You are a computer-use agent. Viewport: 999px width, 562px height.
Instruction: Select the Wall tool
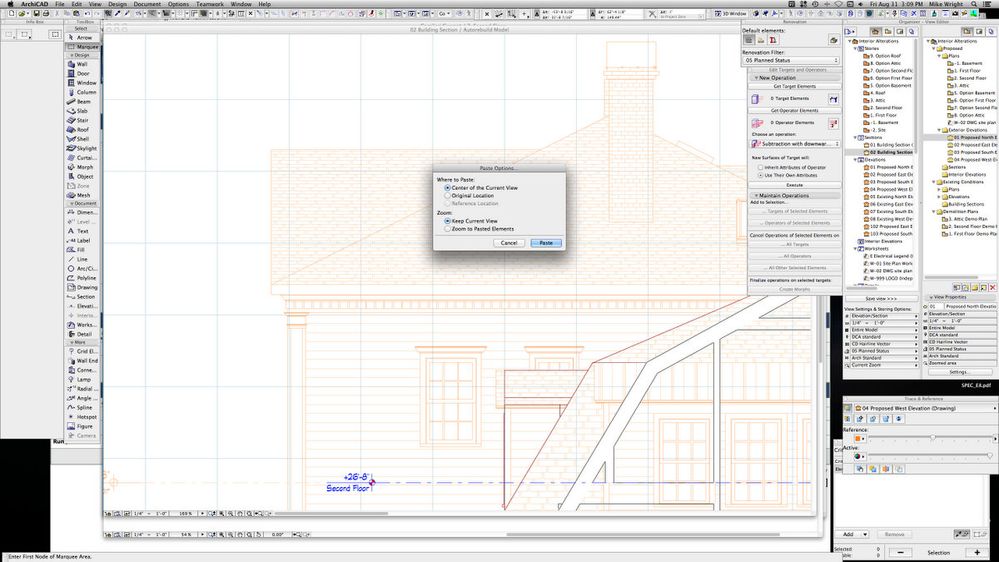pyautogui.click(x=82, y=64)
